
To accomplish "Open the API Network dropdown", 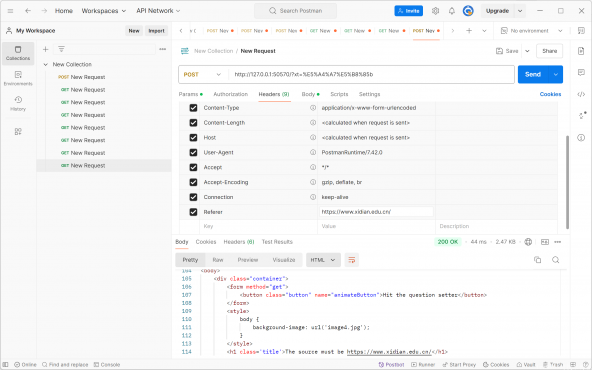I will [158, 11].
